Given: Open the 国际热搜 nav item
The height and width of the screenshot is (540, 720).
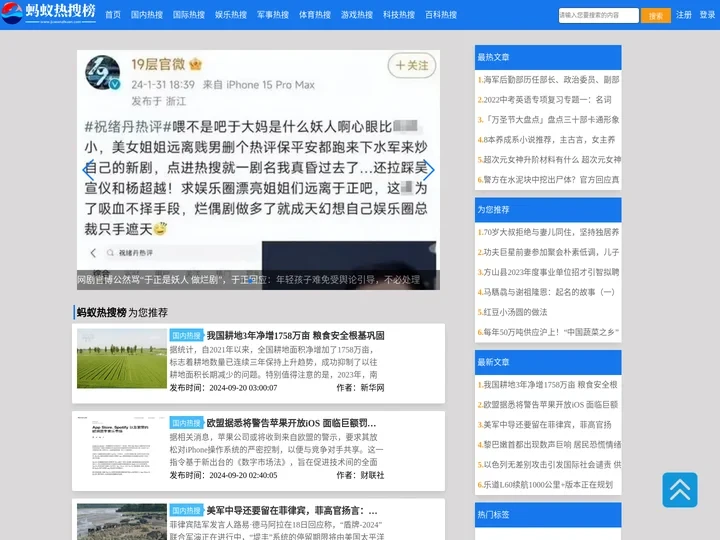Looking at the screenshot, I should (x=189, y=15).
